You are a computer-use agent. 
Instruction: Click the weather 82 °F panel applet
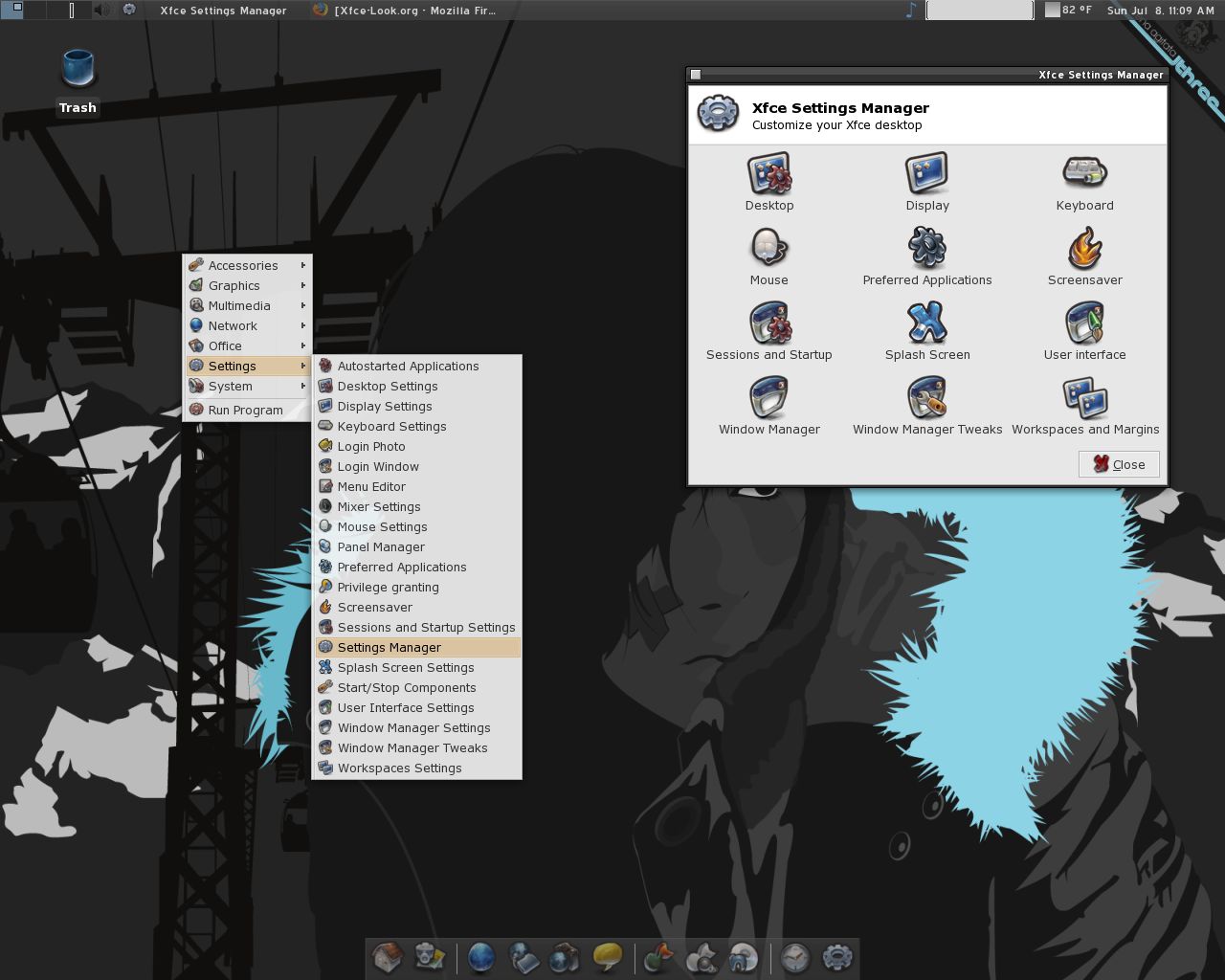point(1069,11)
